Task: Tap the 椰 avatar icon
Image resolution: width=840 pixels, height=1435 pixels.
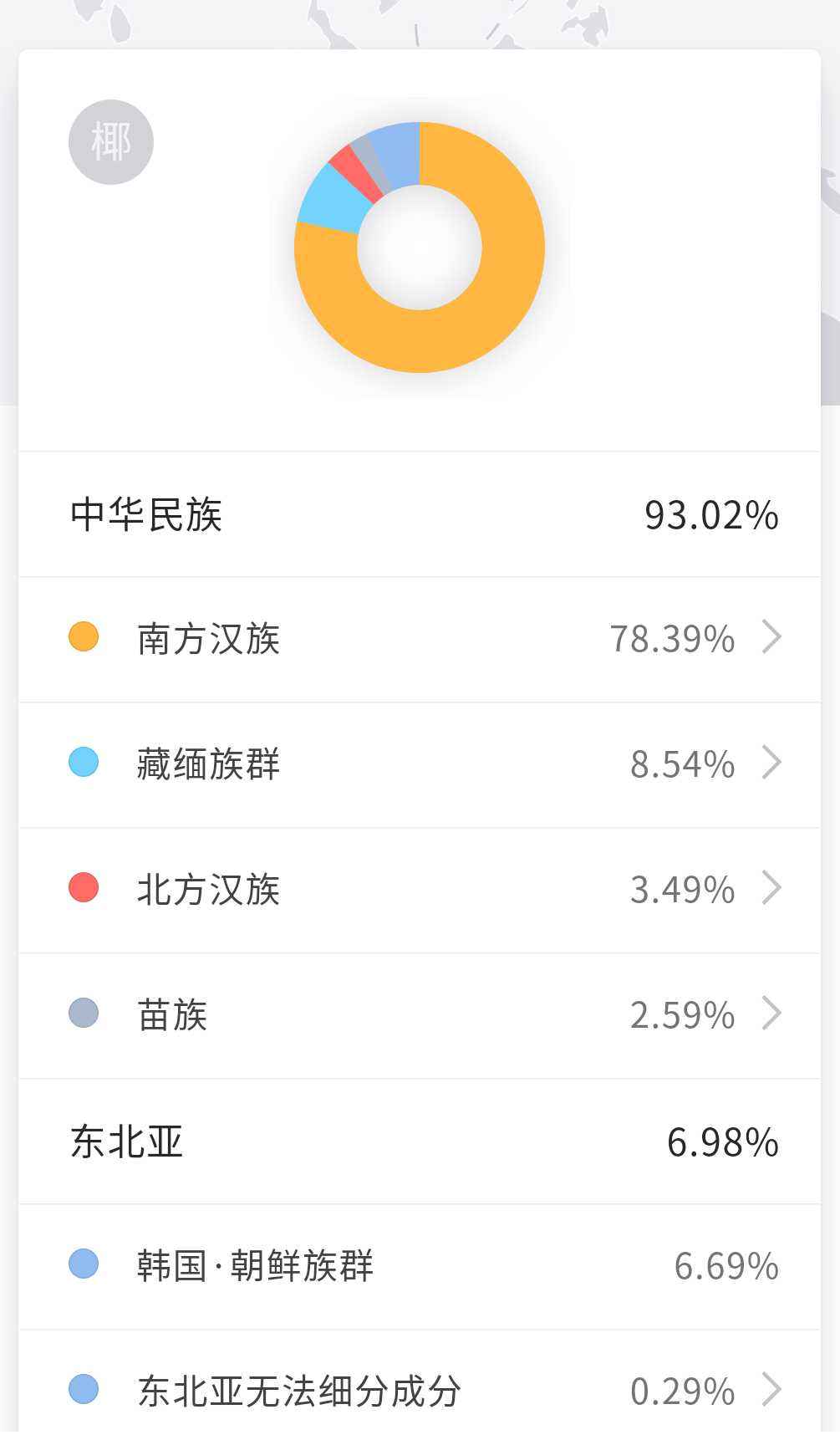Action: point(111,142)
